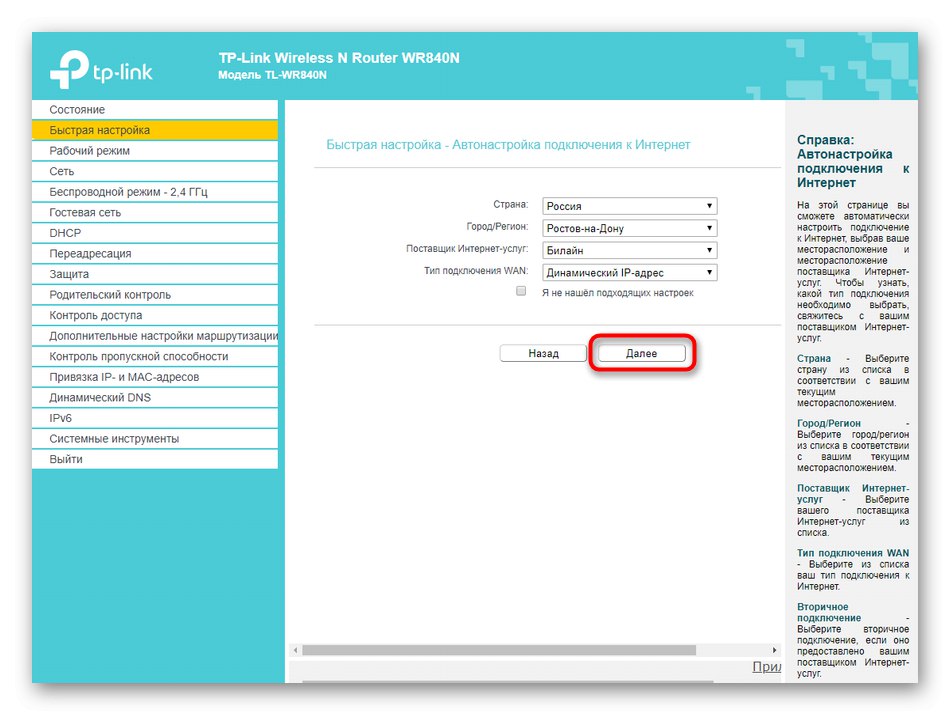The image size is (950, 715).
Task: Click the horizontal scrollbar thumb
Action: [x=499, y=650]
